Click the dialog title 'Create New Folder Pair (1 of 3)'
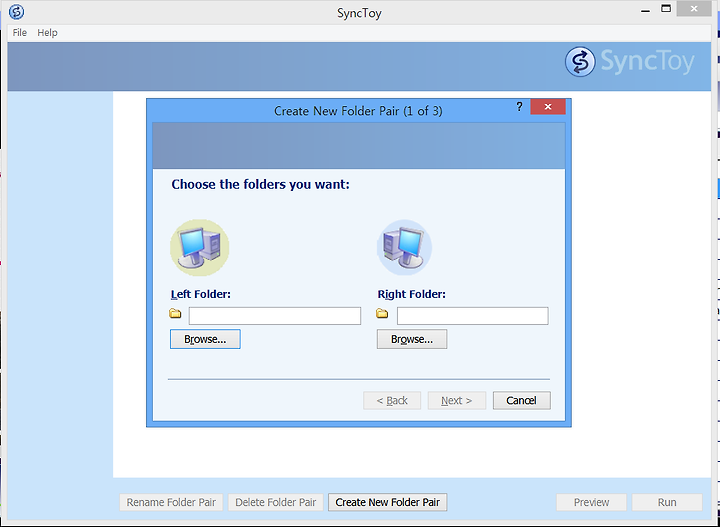This screenshot has height=527, width=720. pos(358,111)
